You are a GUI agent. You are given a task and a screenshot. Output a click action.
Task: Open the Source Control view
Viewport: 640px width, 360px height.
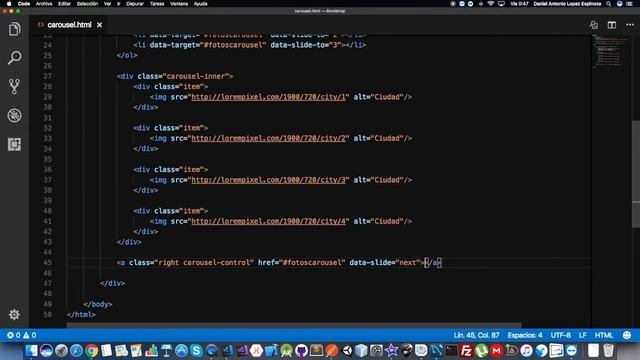[x=14, y=87]
